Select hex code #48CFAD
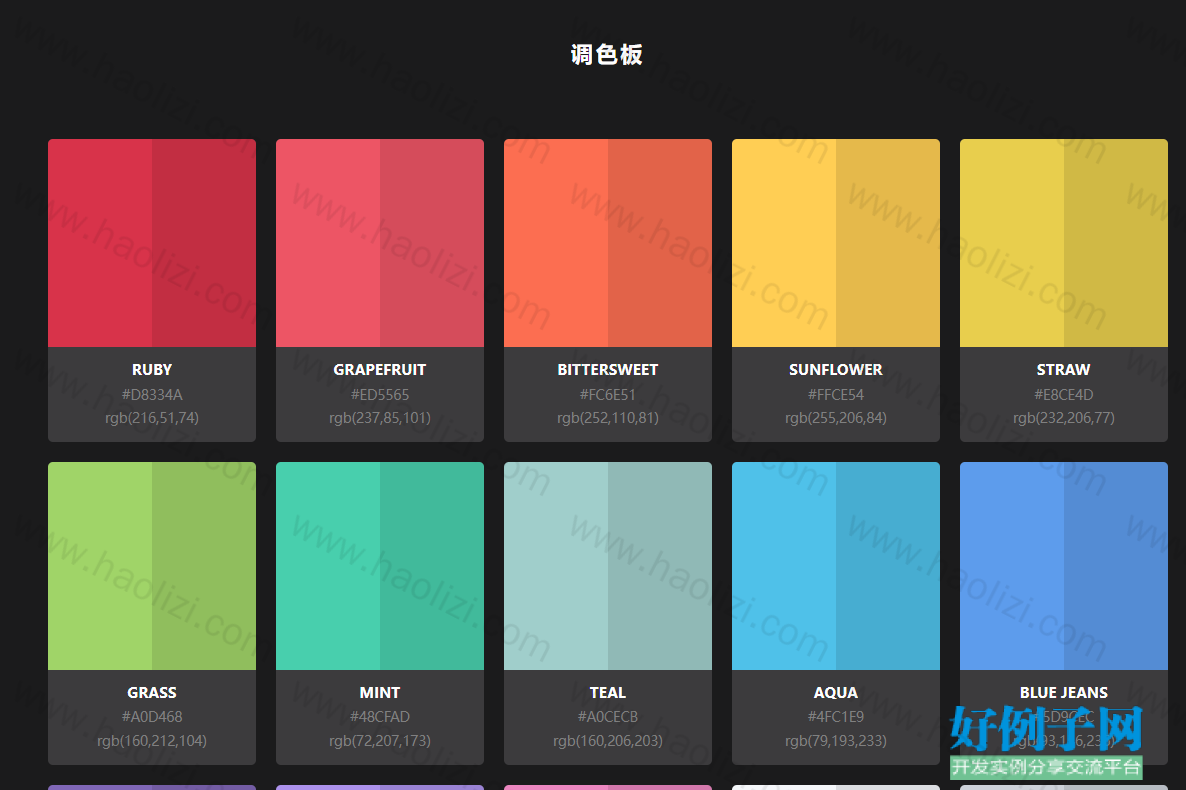This screenshot has height=790, width=1186. tap(380, 717)
